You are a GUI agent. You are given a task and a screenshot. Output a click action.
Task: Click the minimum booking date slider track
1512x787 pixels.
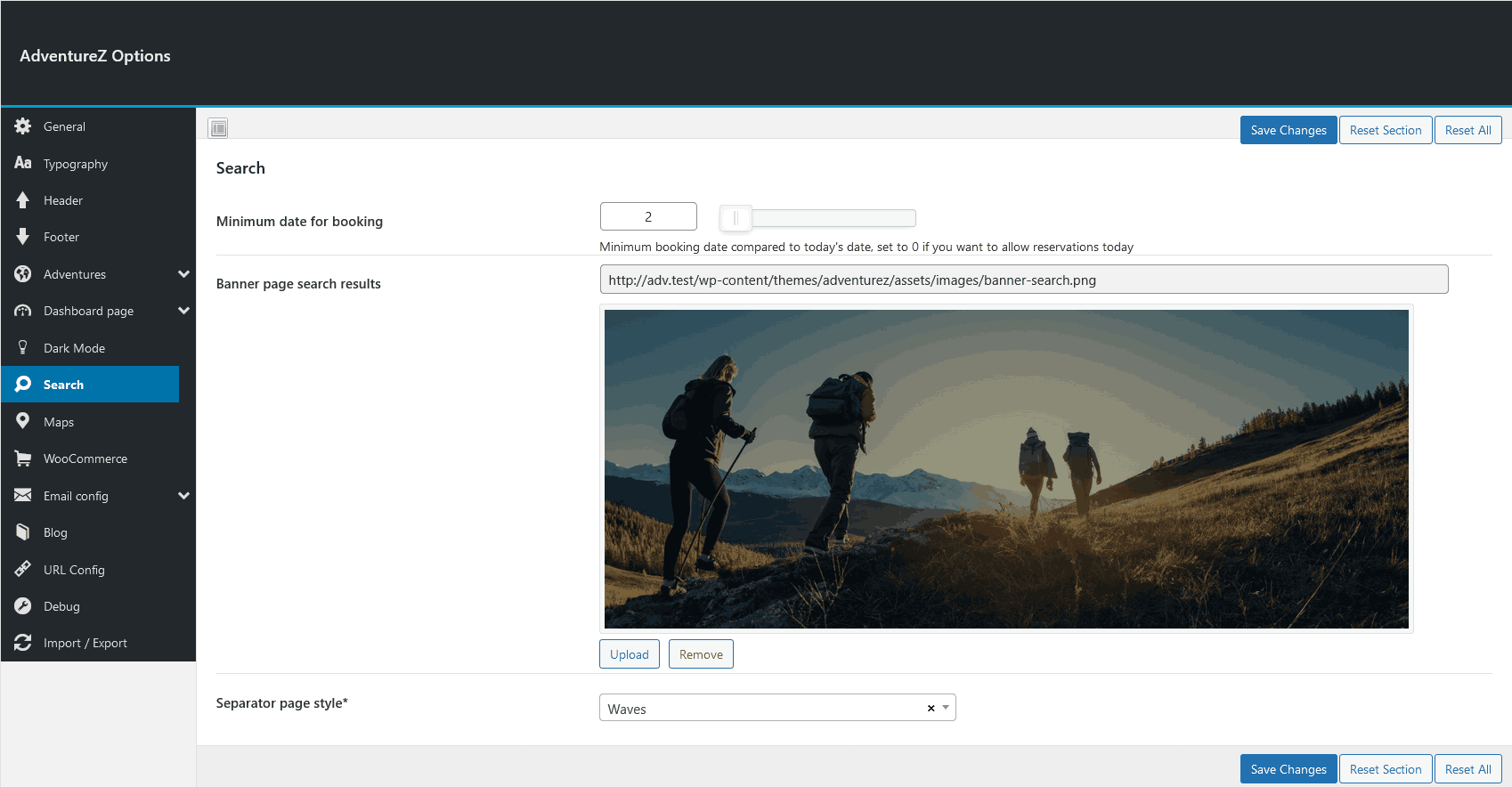(x=817, y=218)
